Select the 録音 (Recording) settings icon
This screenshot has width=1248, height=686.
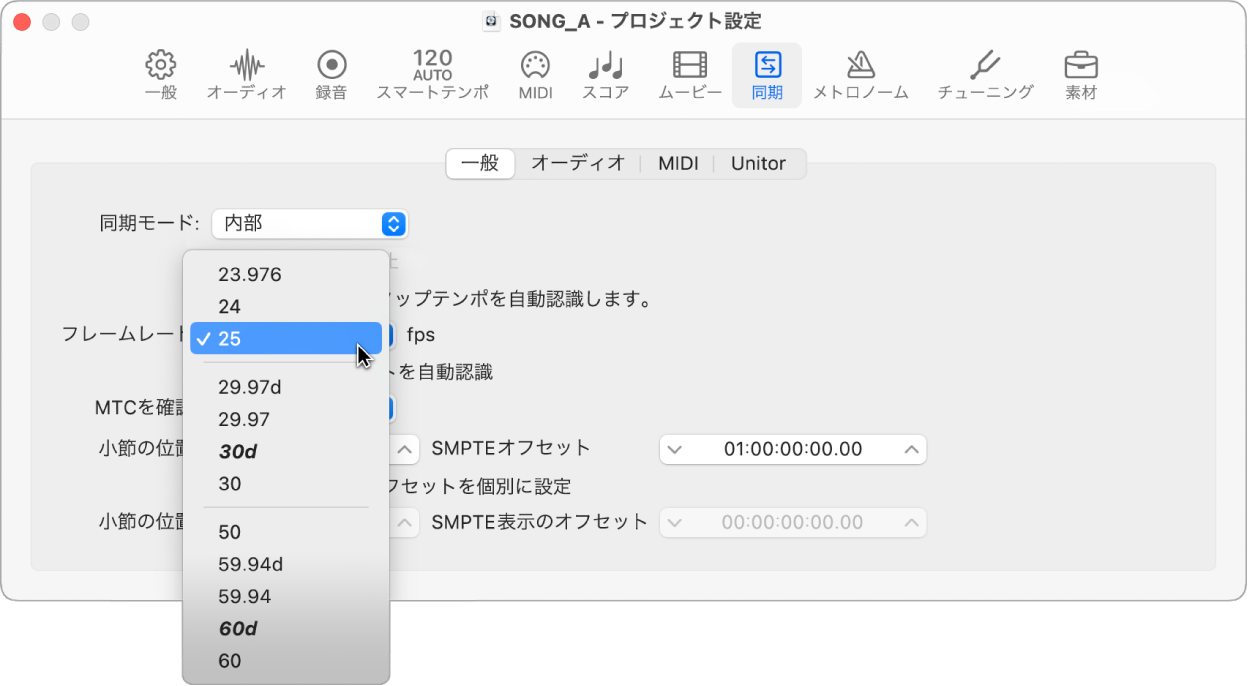tap(331, 75)
